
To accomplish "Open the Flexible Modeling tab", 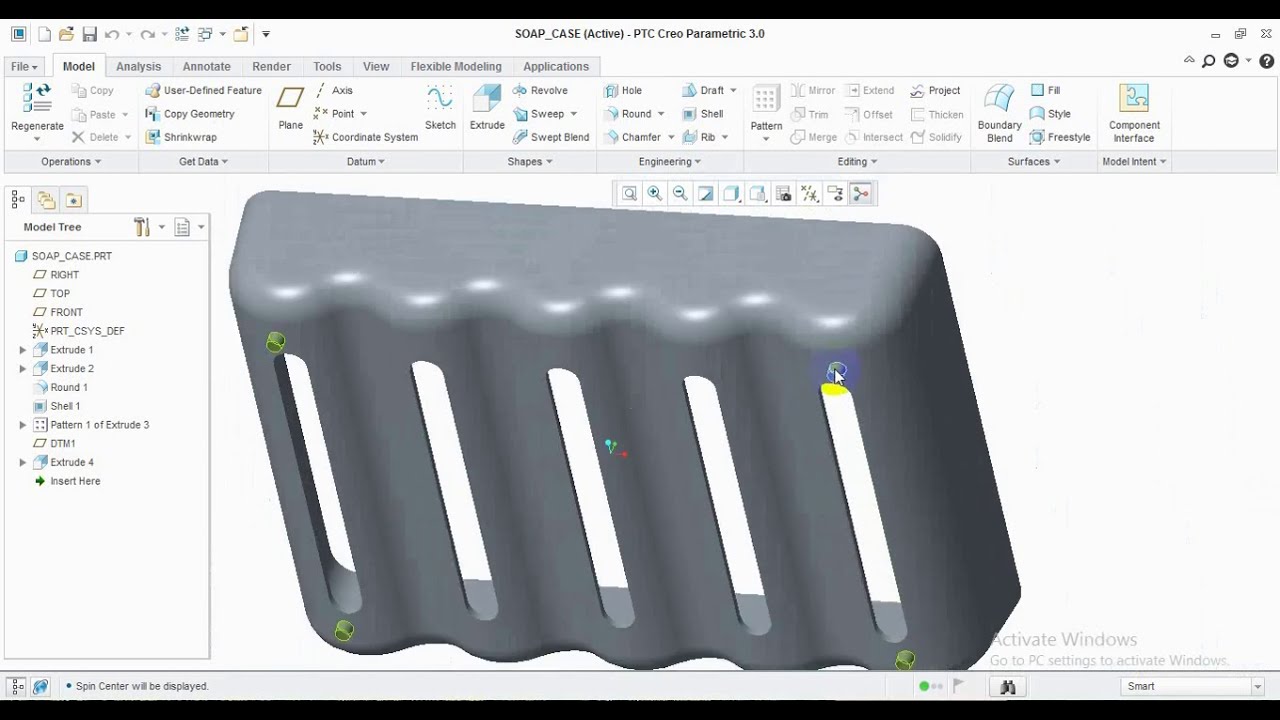I will (456, 66).
